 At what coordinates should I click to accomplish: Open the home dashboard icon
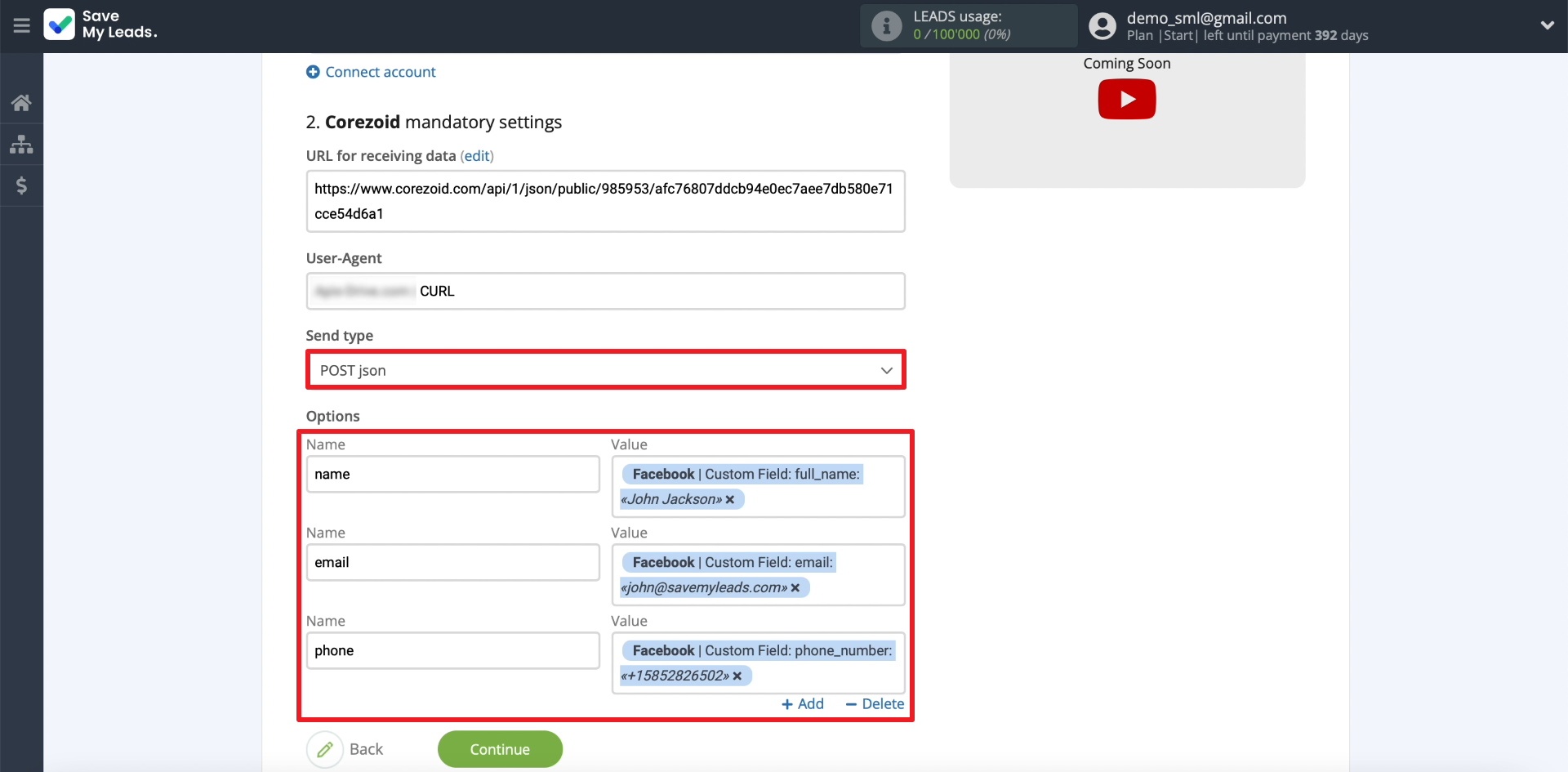point(21,103)
